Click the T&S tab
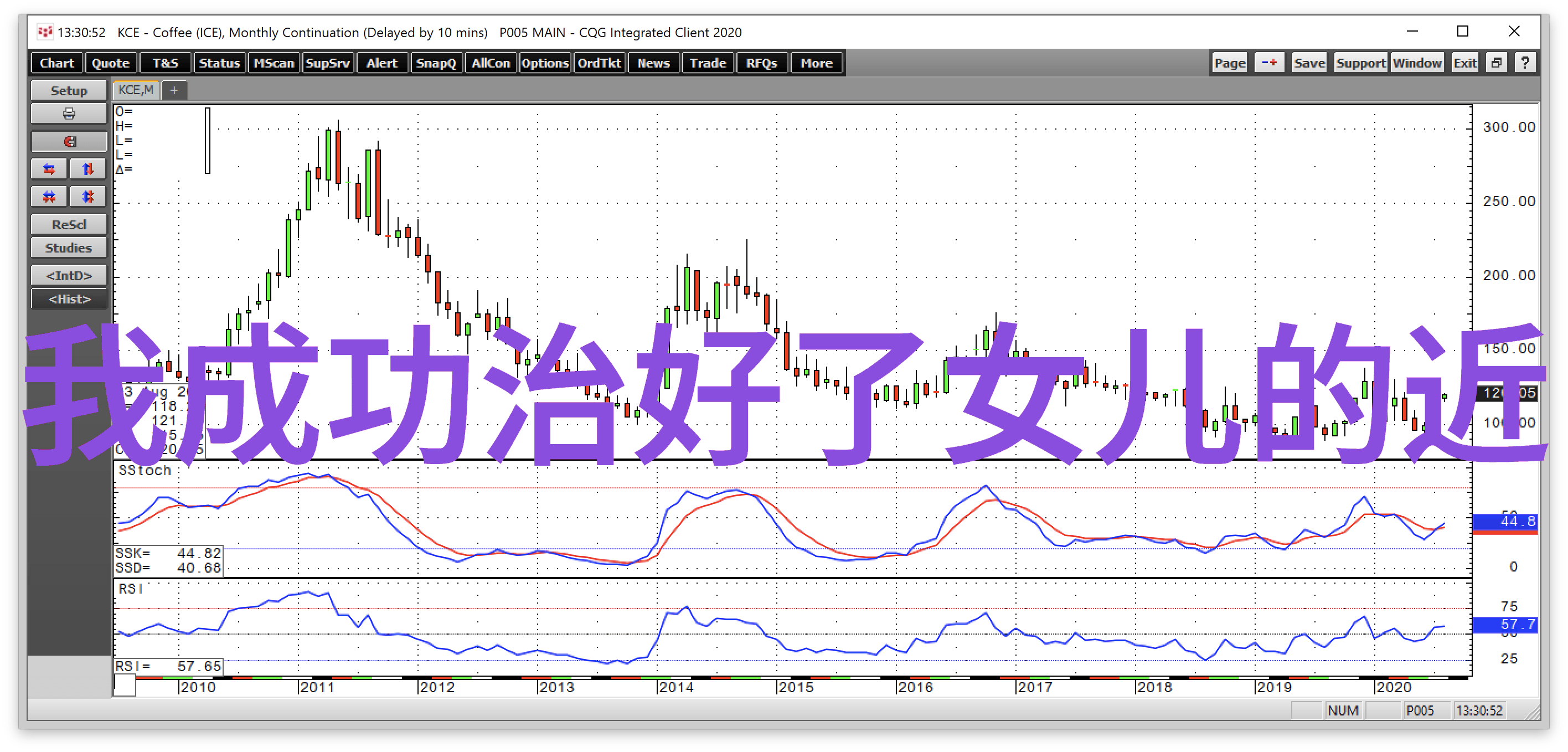Screen dimensions: 1568x752 [163, 64]
